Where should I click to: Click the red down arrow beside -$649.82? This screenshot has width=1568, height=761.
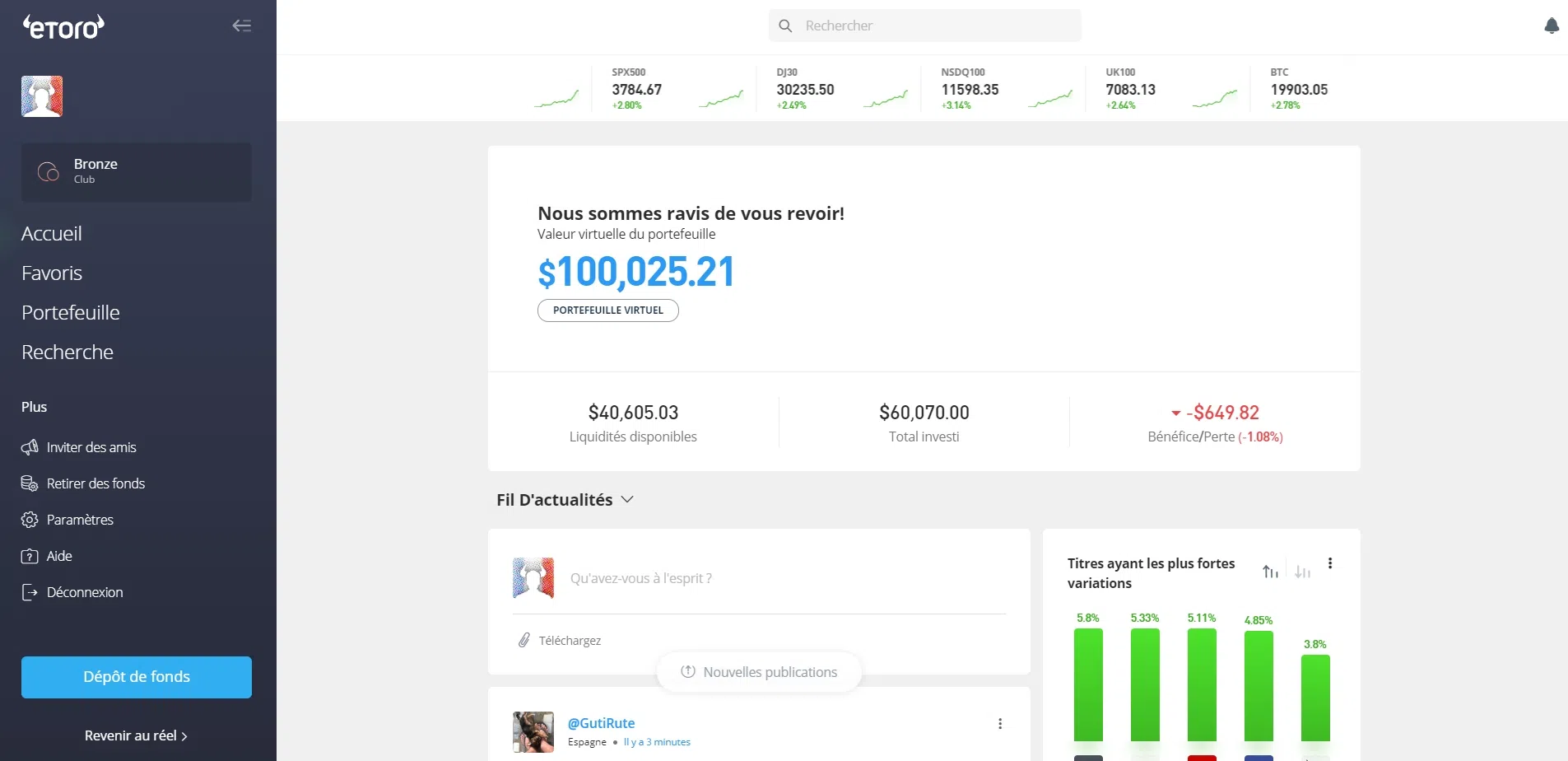1176,413
